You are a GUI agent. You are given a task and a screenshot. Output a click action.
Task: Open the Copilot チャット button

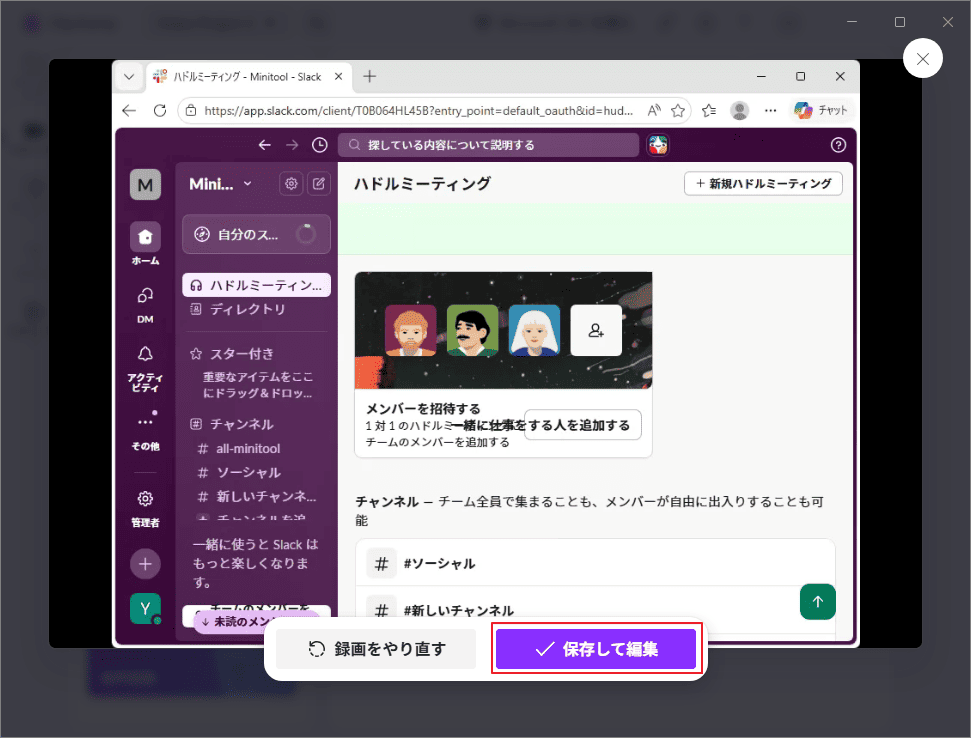click(x=821, y=110)
